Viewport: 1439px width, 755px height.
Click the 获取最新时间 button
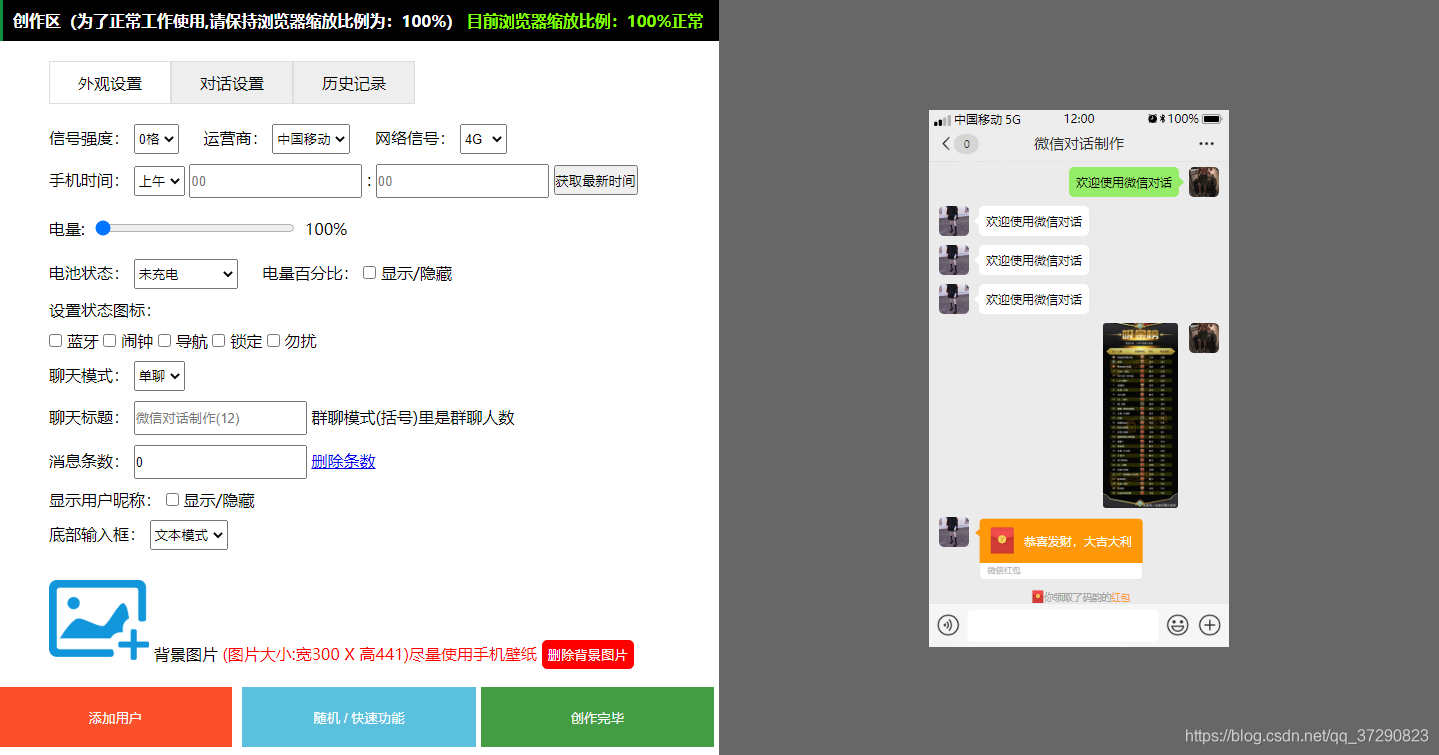[x=596, y=181]
